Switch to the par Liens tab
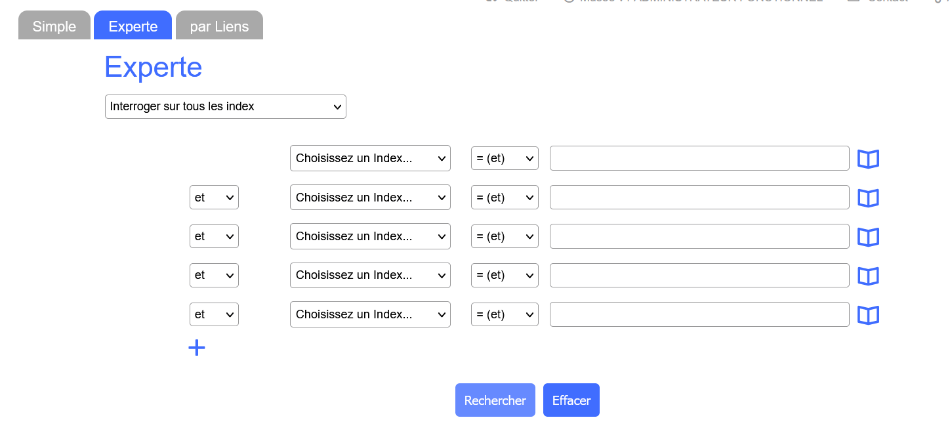This screenshot has height=443, width=952. 219,26
